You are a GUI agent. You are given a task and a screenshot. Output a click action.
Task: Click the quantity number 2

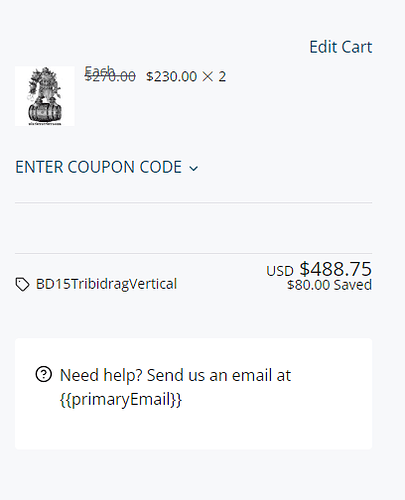222,77
